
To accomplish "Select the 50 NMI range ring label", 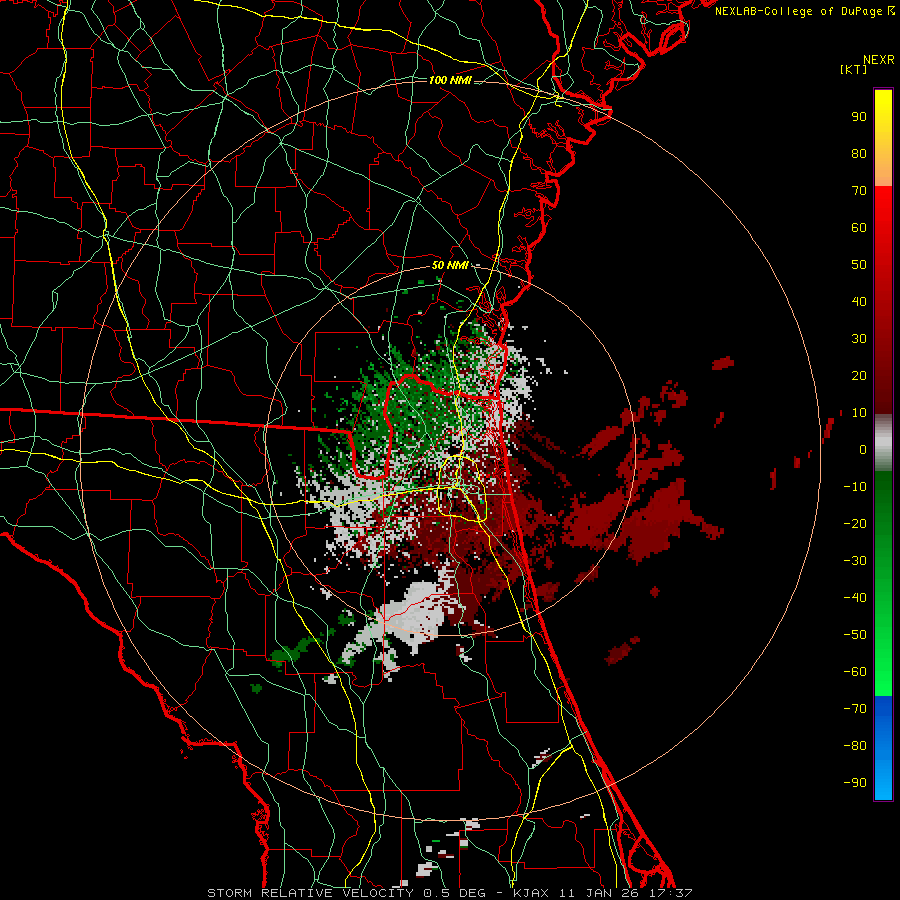I will (450, 265).
